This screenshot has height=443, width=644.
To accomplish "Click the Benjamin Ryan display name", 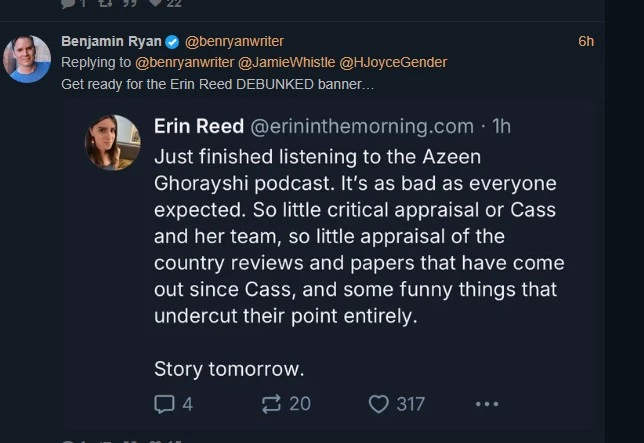I will tap(111, 42).
